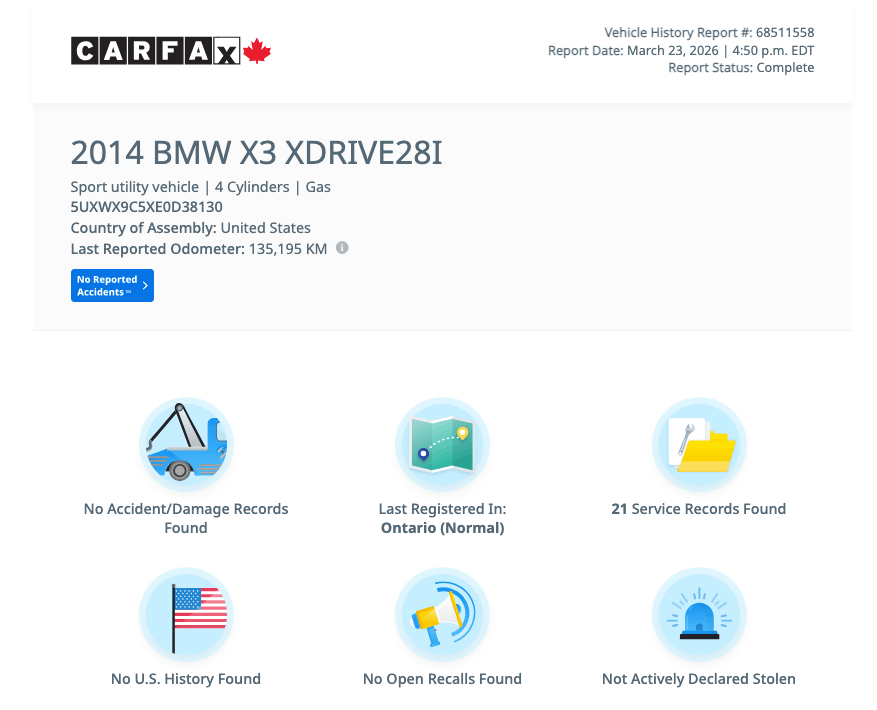Image resolution: width=877 pixels, height=710 pixels.
Task: View the 21 Service Records Found label
Action: (x=699, y=509)
